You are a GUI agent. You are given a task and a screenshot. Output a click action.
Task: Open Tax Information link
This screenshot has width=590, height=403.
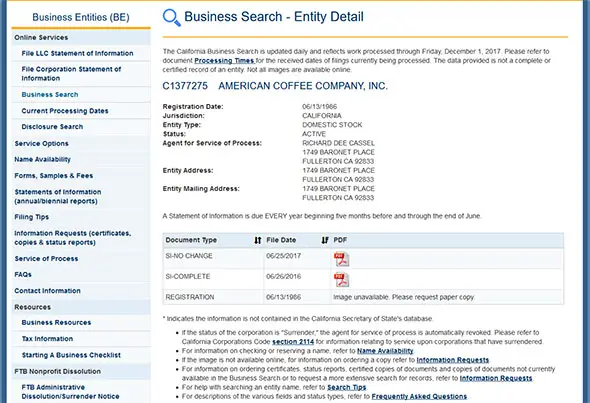(x=47, y=339)
